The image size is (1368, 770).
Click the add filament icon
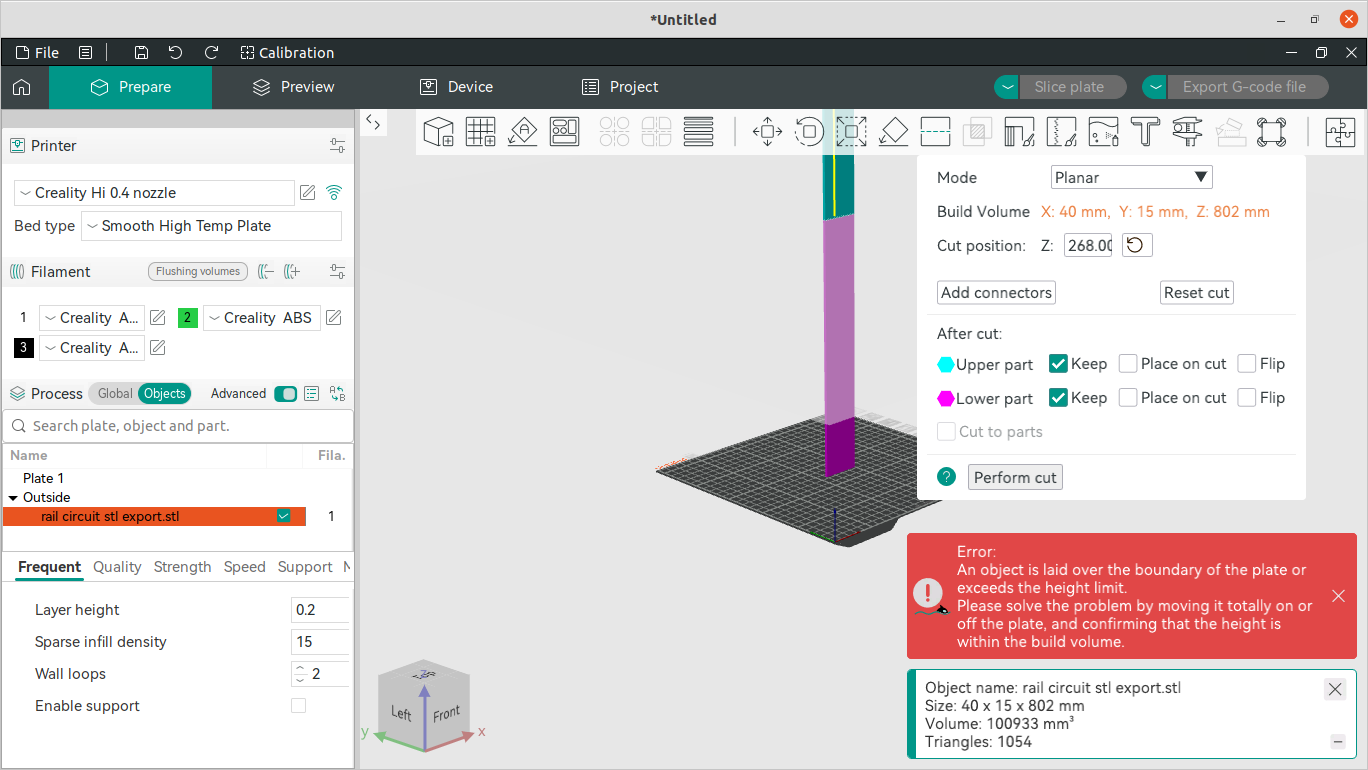292,271
